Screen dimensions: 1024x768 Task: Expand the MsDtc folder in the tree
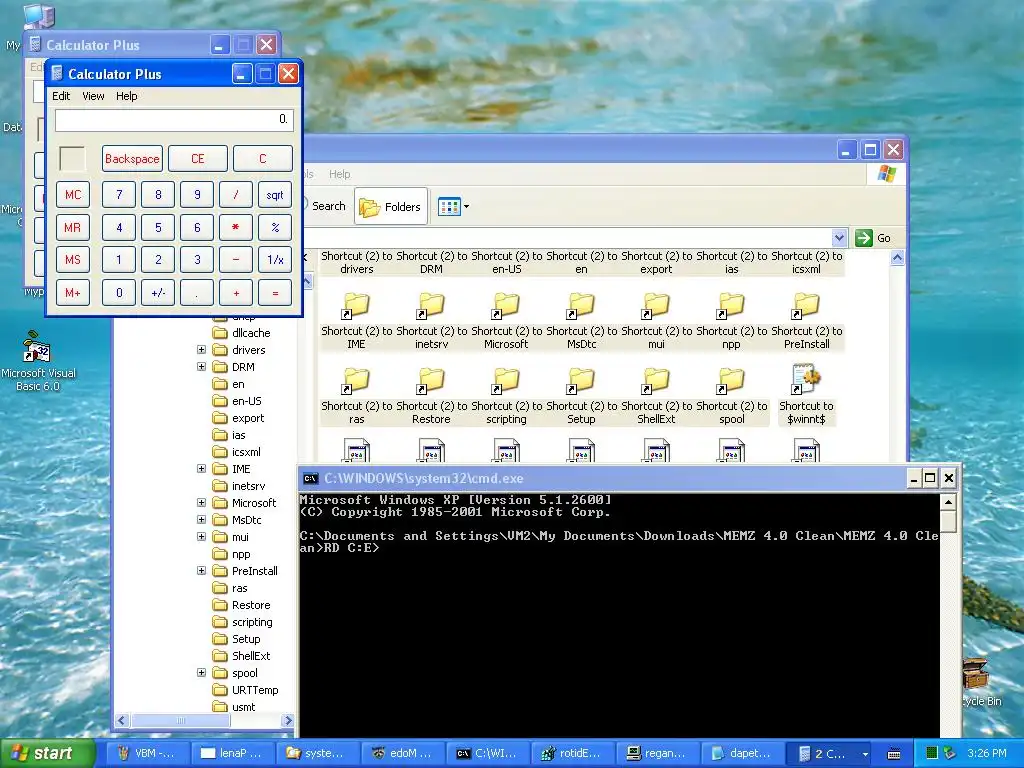coord(202,520)
